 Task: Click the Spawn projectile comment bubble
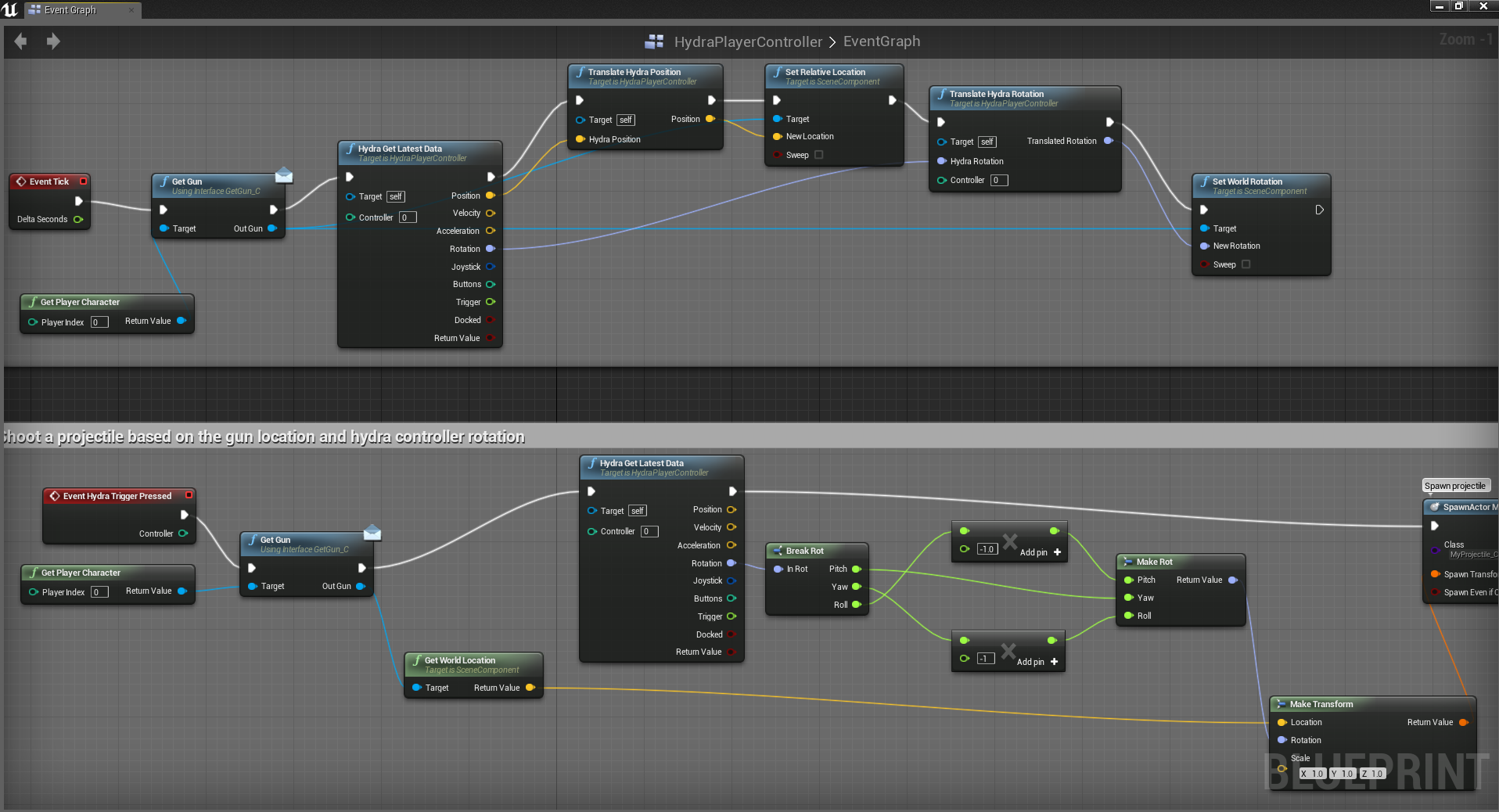[x=1455, y=486]
